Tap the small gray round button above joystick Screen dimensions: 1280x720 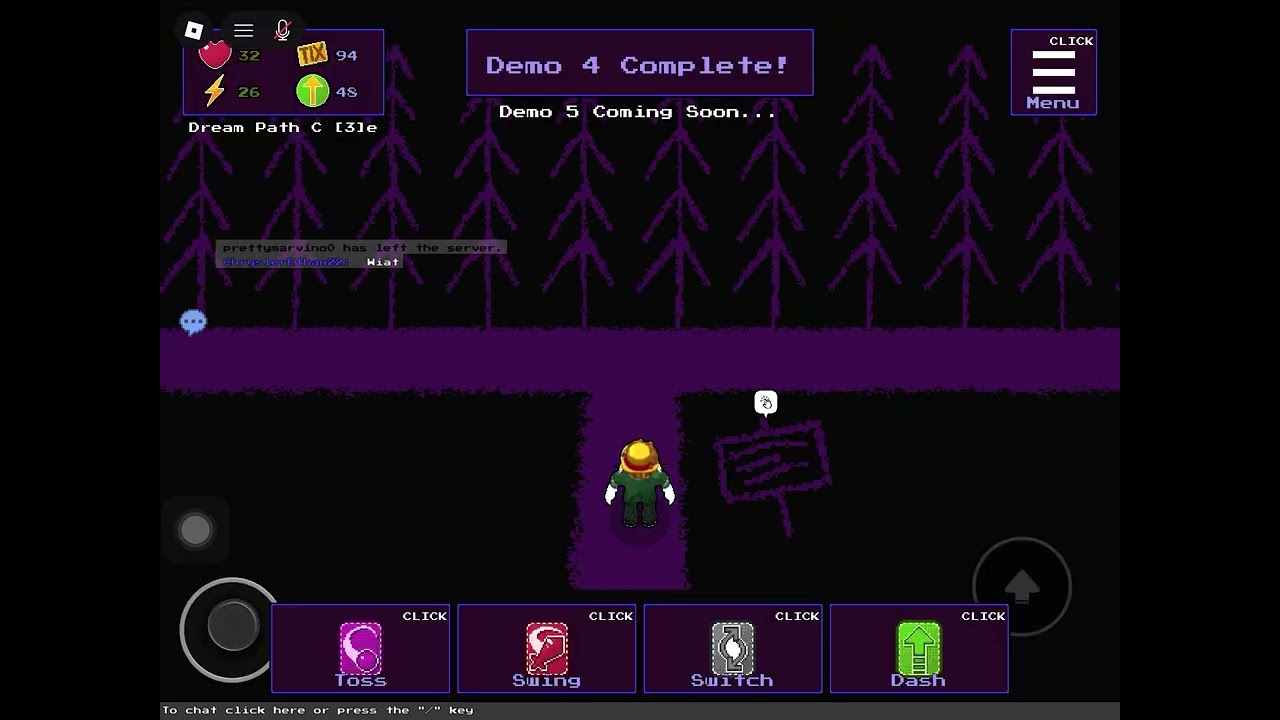click(x=195, y=530)
